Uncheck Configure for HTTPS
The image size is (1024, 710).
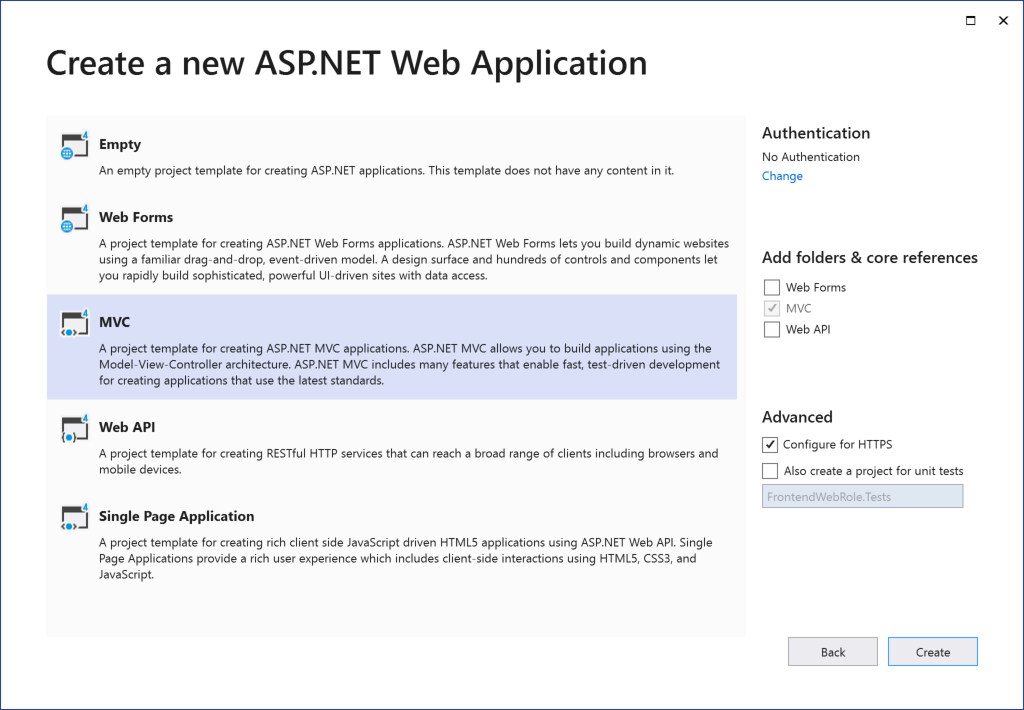pyautogui.click(x=770, y=445)
